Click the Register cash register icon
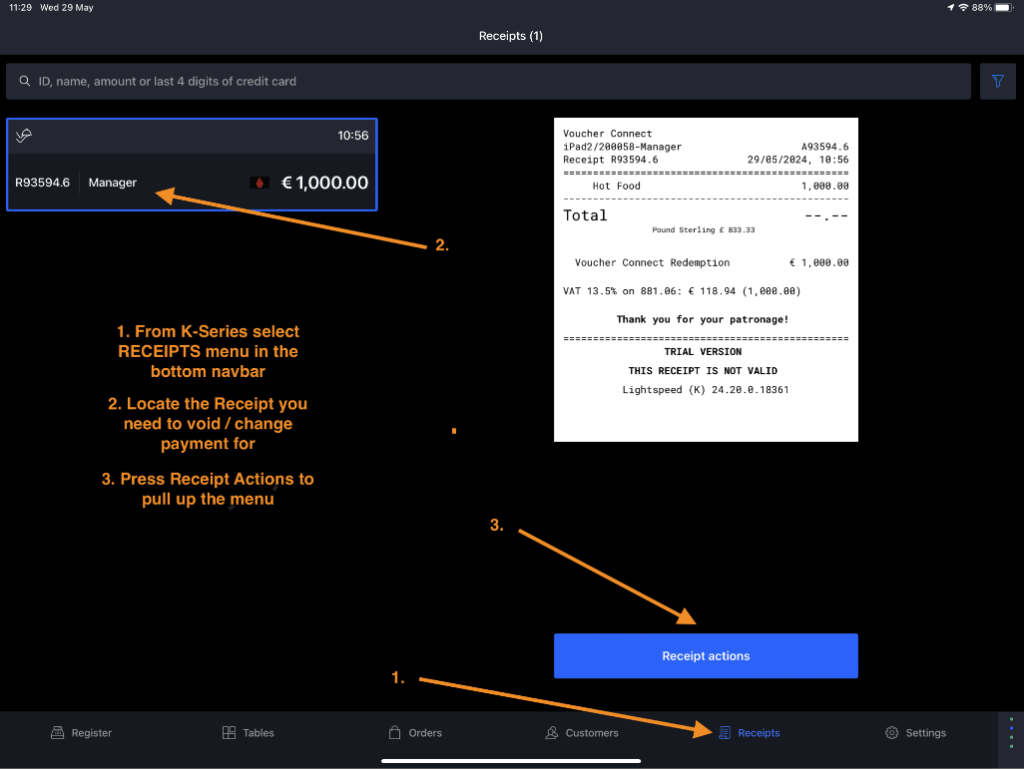The width and height of the screenshot is (1024, 770). pyautogui.click(x=57, y=733)
